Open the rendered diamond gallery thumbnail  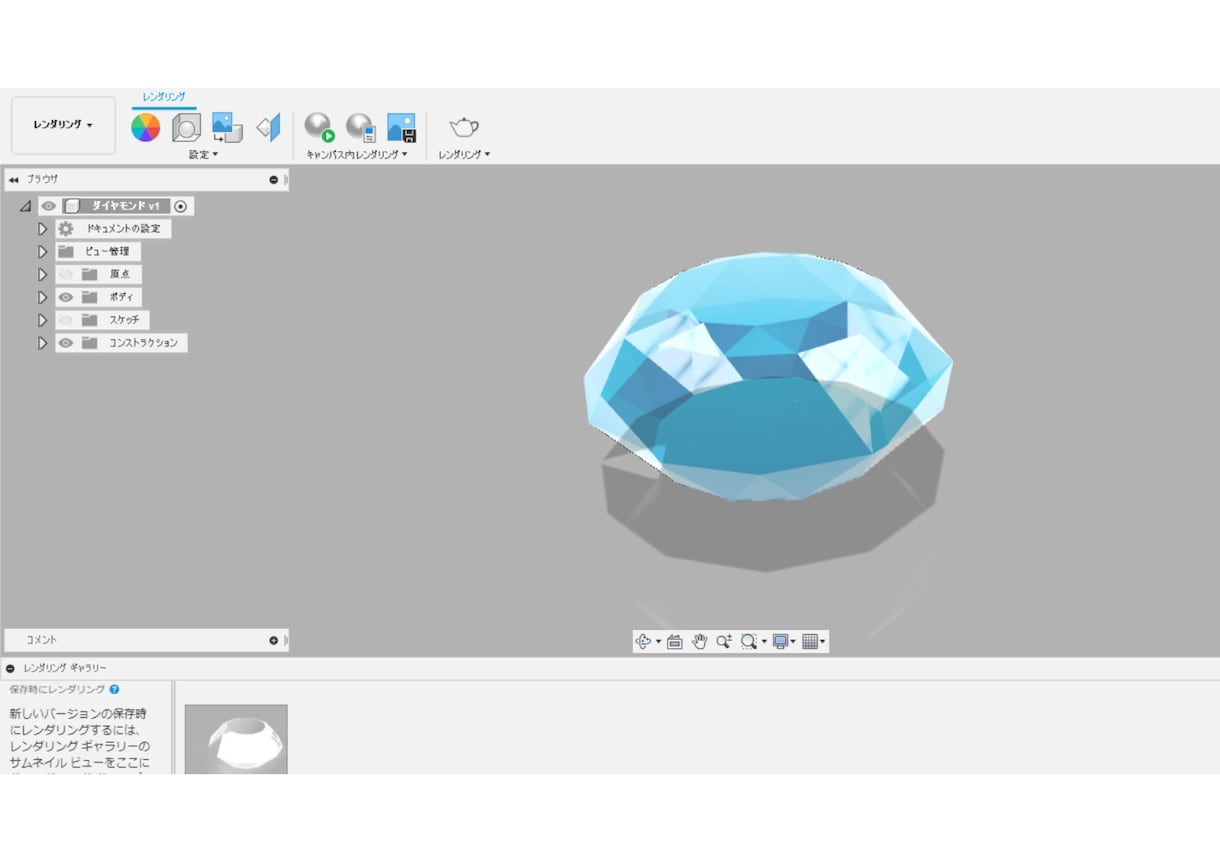[236, 739]
